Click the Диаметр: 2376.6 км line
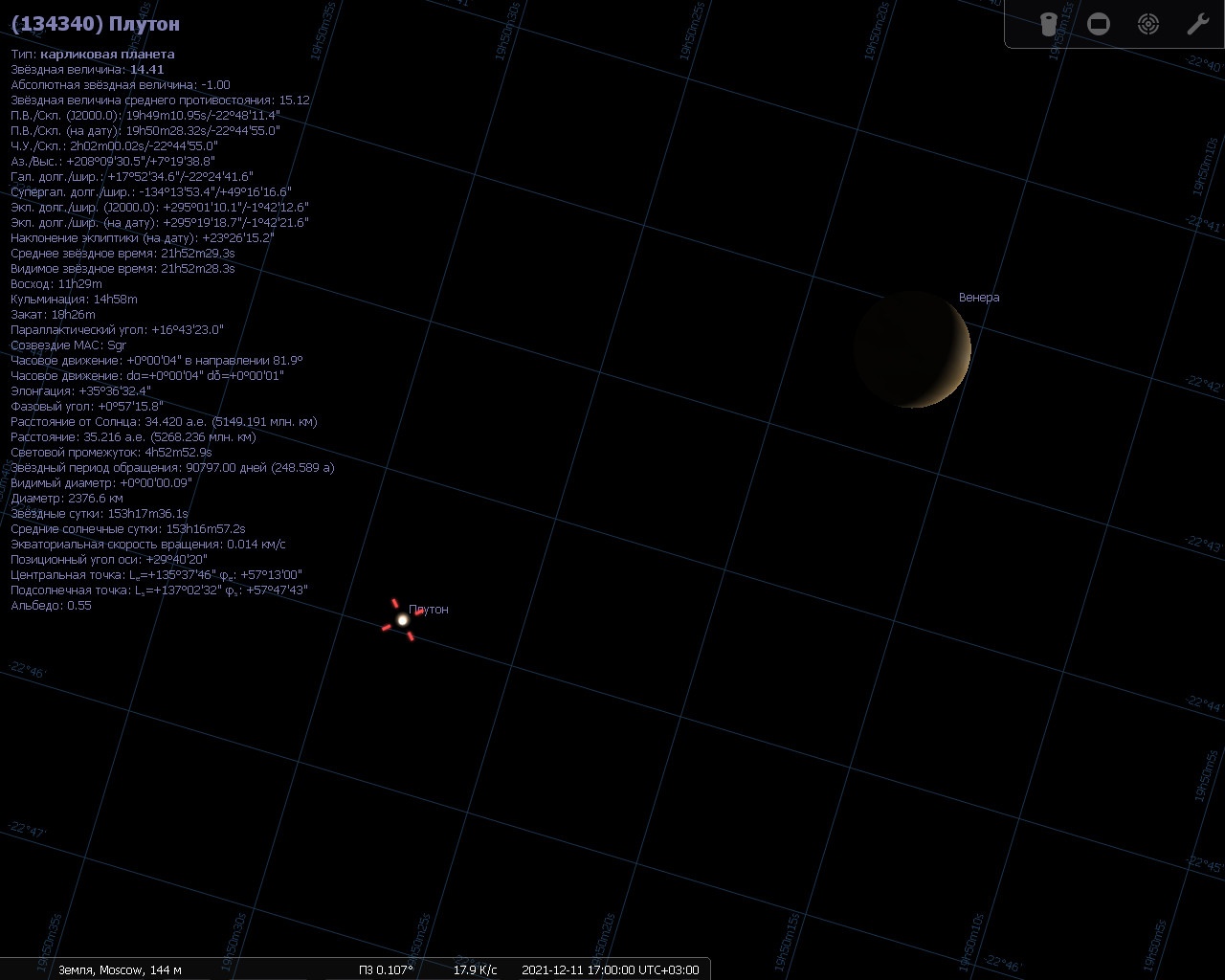Viewport: 1225px width, 980px height. tap(67, 499)
